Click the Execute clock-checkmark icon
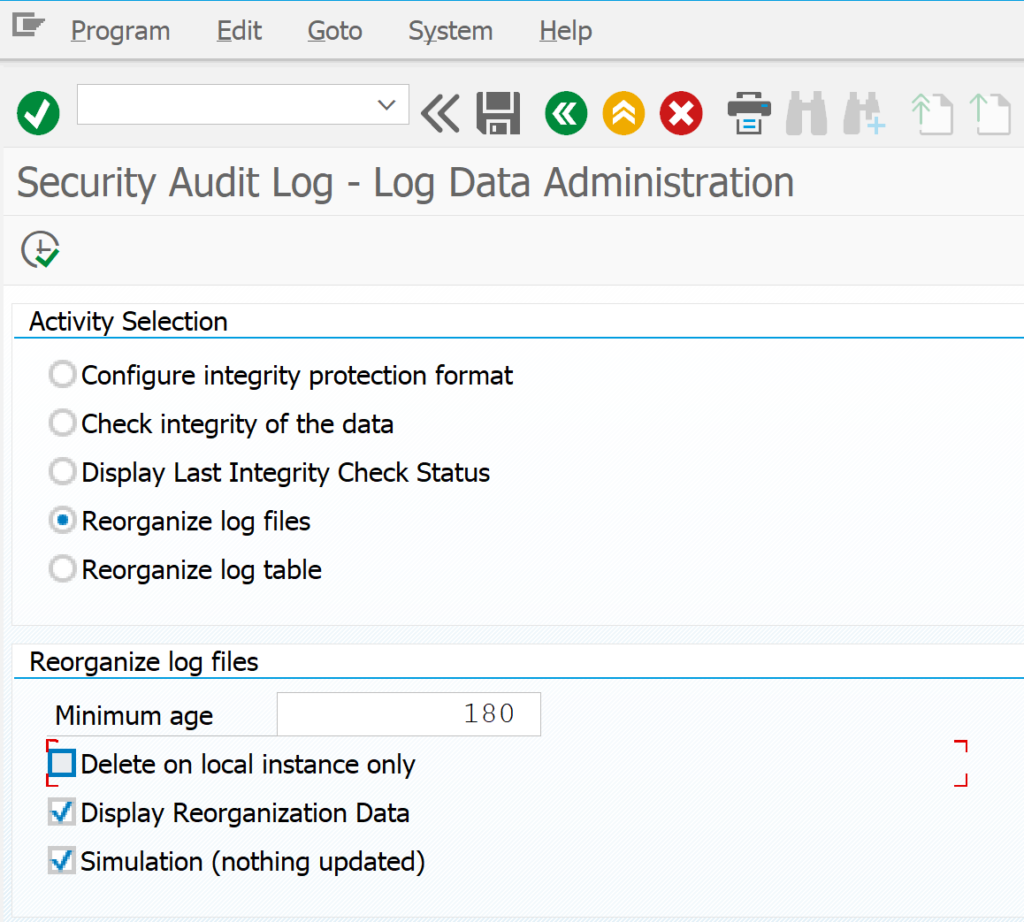This screenshot has width=1024, height=922. pos(40,249)
